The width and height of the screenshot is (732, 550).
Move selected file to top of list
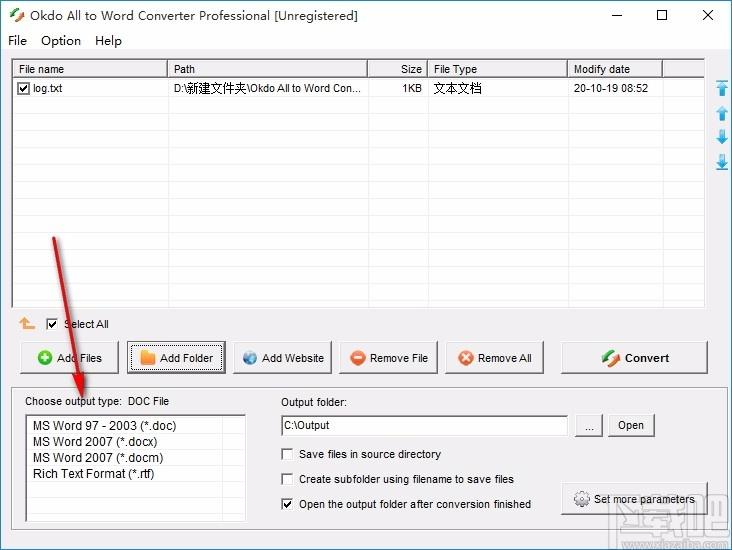tap(722, 88)
